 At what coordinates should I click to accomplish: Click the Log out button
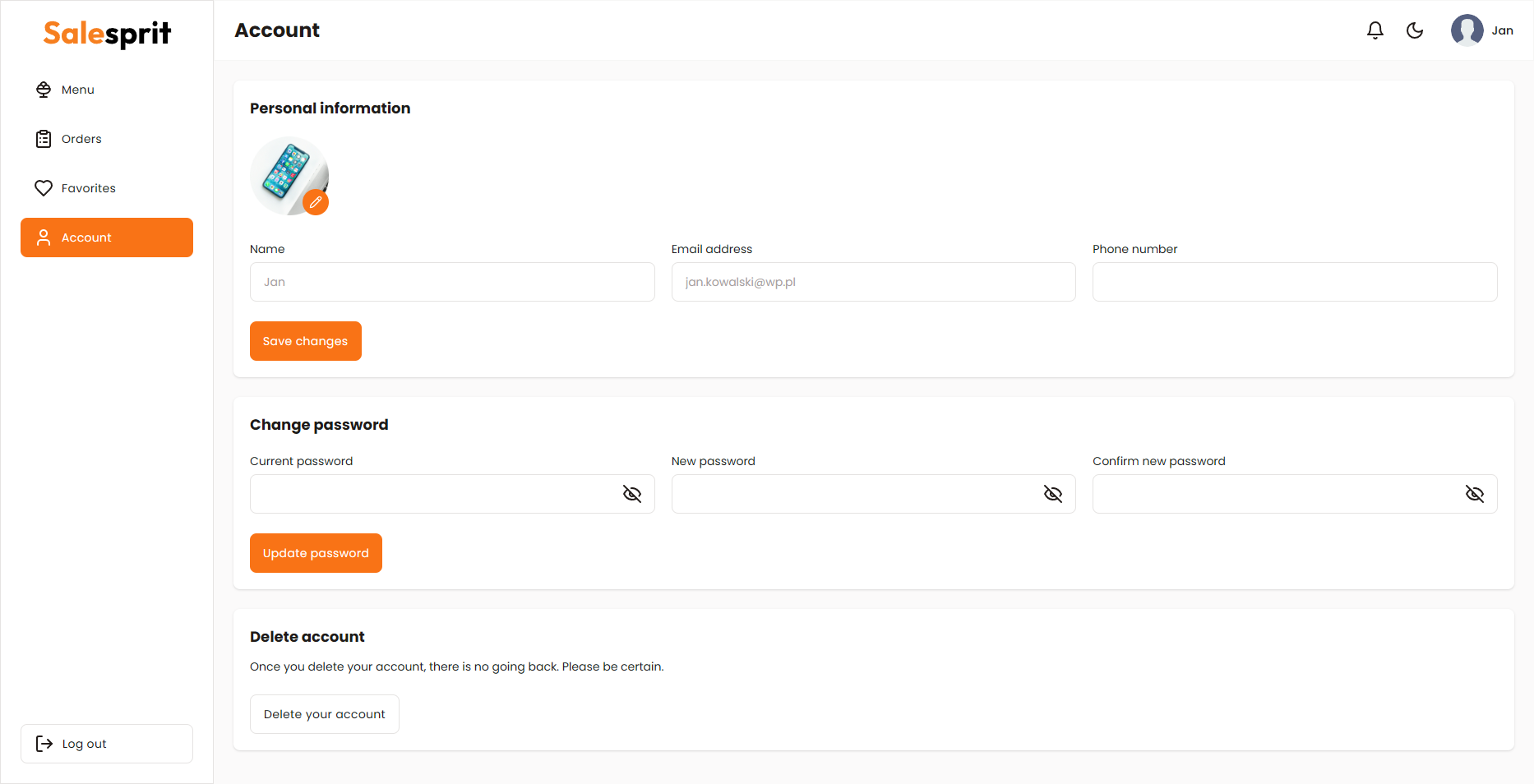(107, 744)
